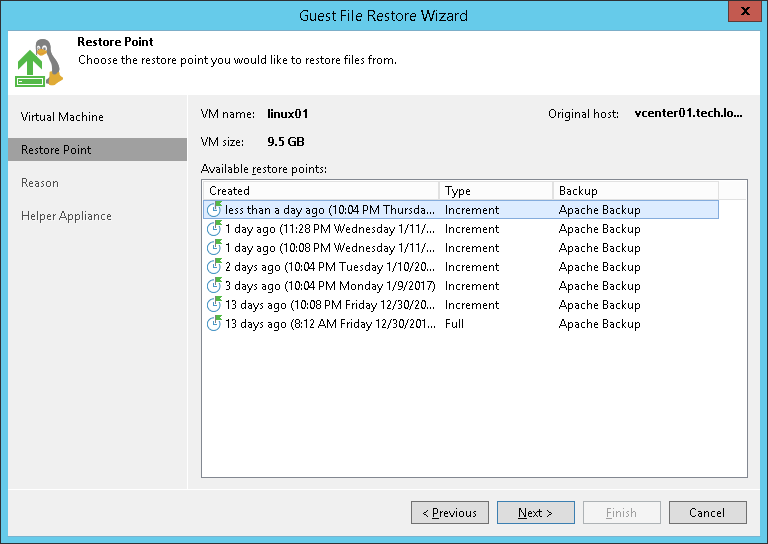Click the disabled Finish button
This screenshot has height=544, width=768.
pyautogui.click(x=622, y=513)
